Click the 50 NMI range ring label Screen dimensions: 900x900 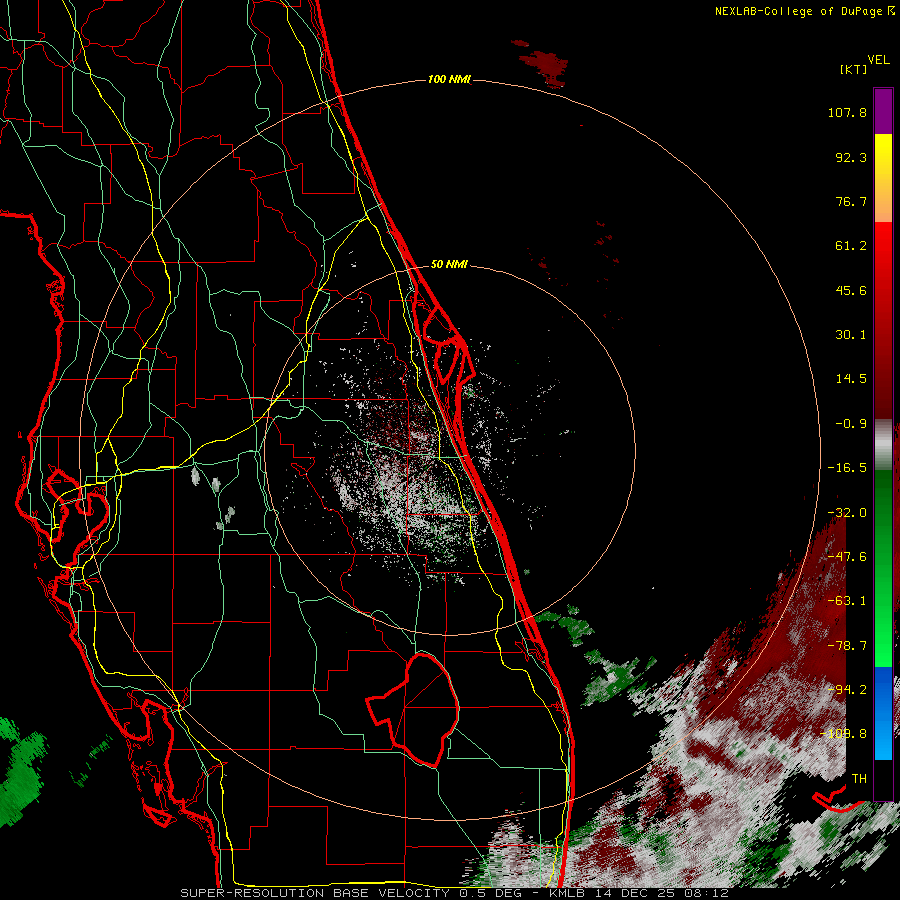449,264
